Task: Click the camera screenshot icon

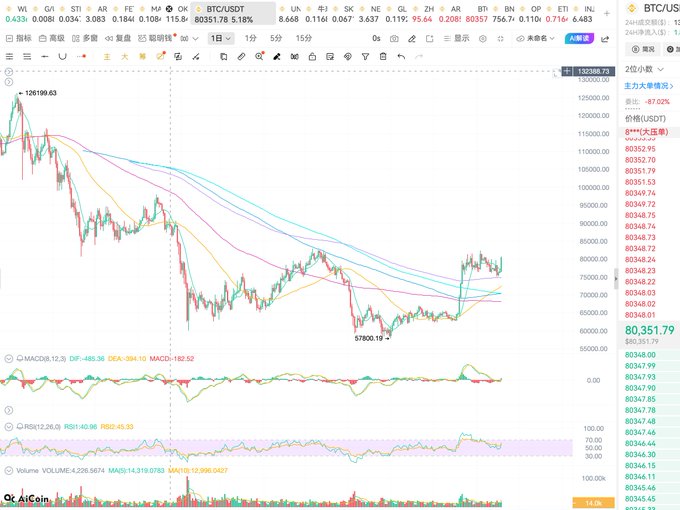Action: pyautogui.click(x=394, y=39)
